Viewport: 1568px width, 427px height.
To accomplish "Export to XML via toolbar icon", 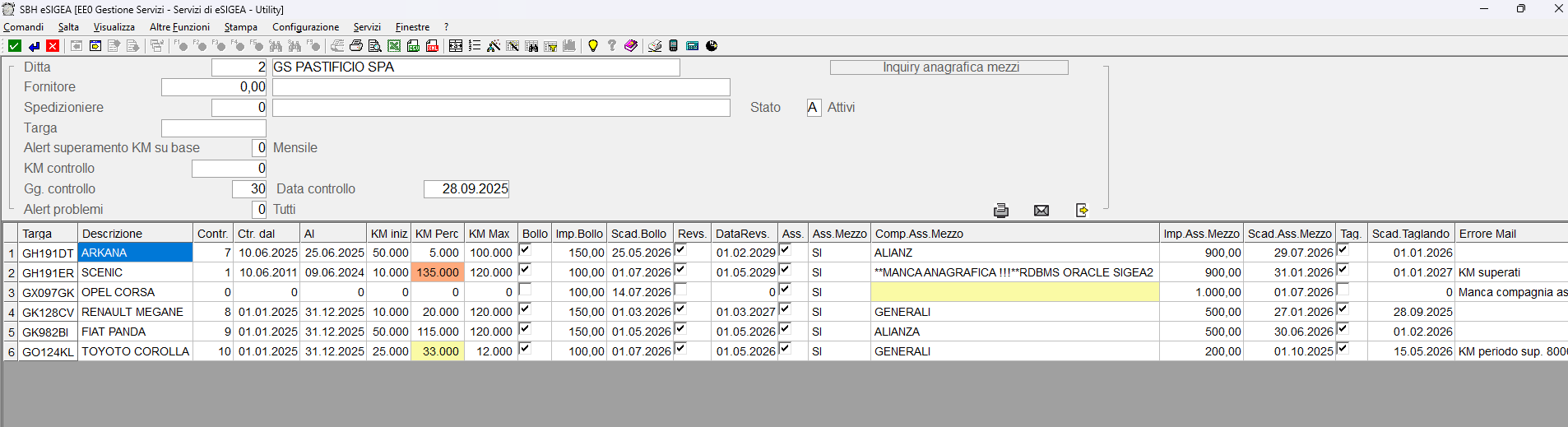I will click(432, 46).
